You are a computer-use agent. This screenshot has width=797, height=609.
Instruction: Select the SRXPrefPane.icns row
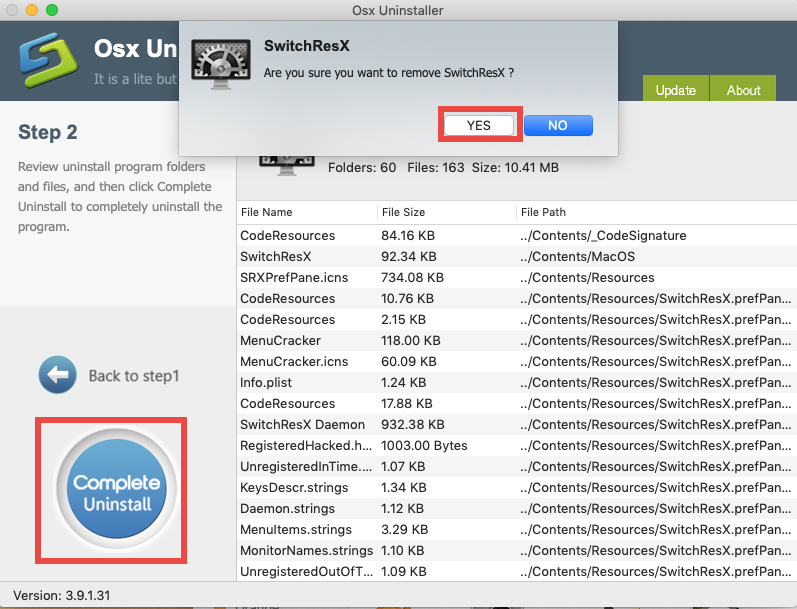(x=516, y=278)
